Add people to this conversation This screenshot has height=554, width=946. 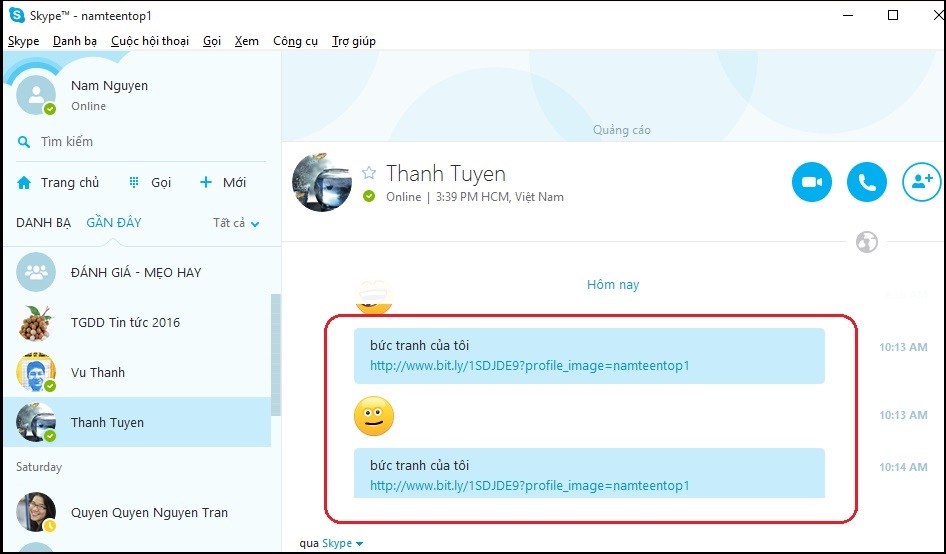coord(921,182)
